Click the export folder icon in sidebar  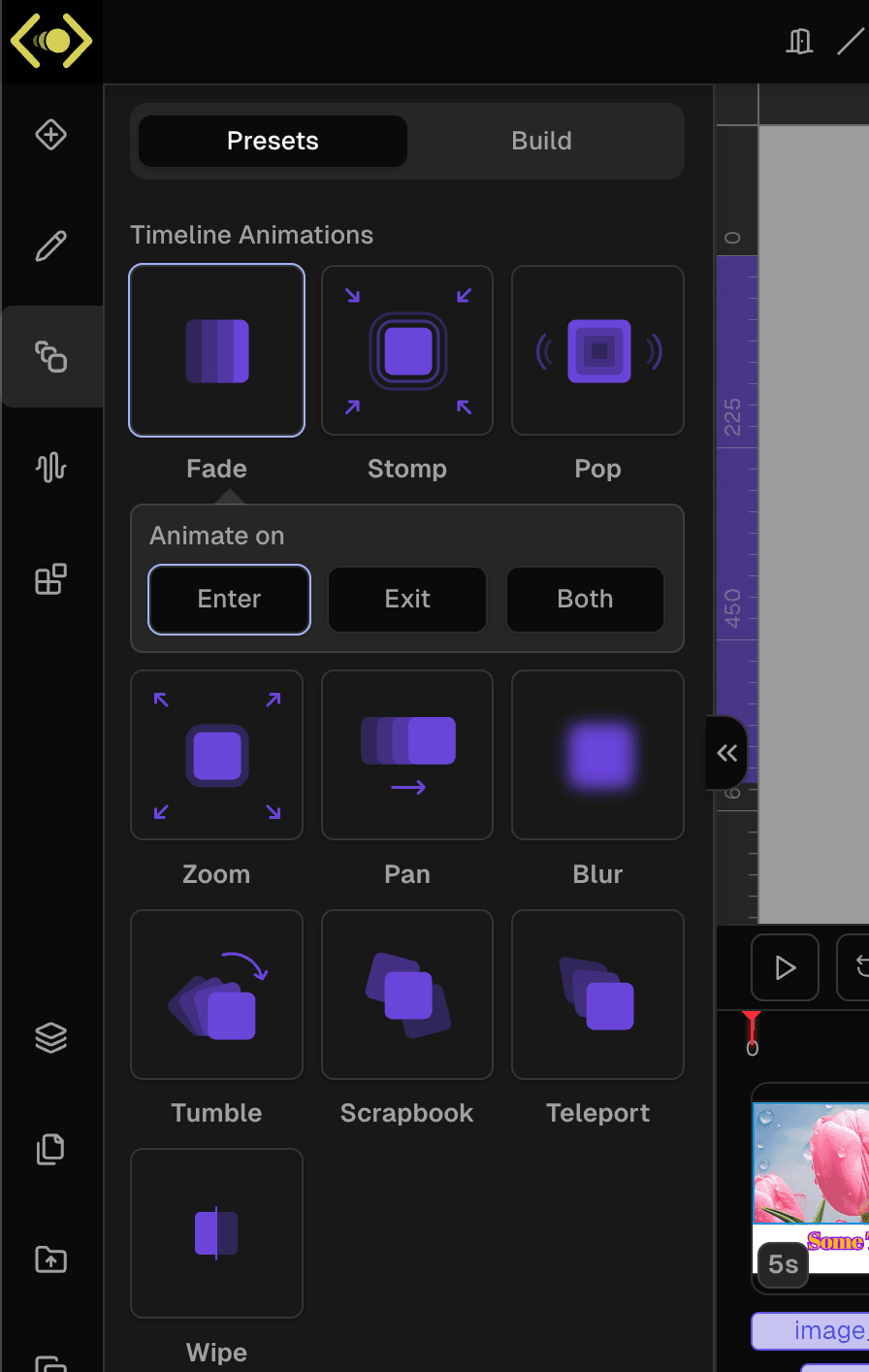click(50, 1259)
